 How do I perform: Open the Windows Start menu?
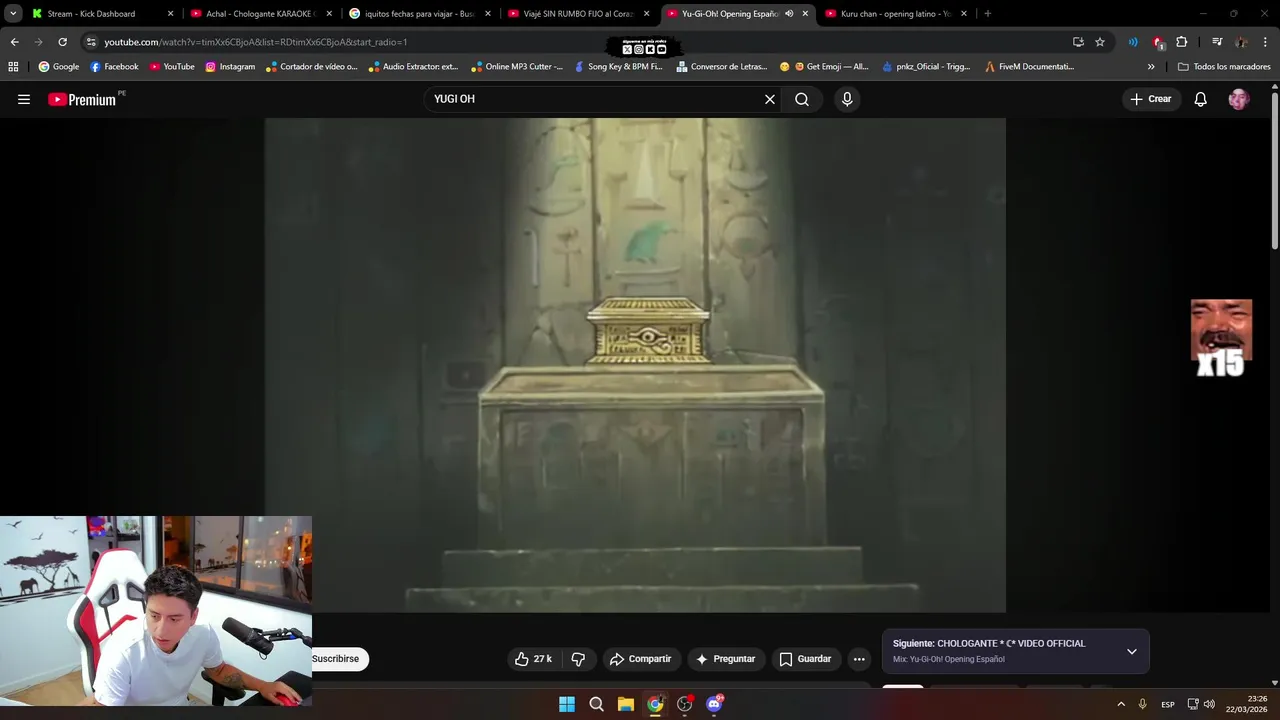coord(567,704)
